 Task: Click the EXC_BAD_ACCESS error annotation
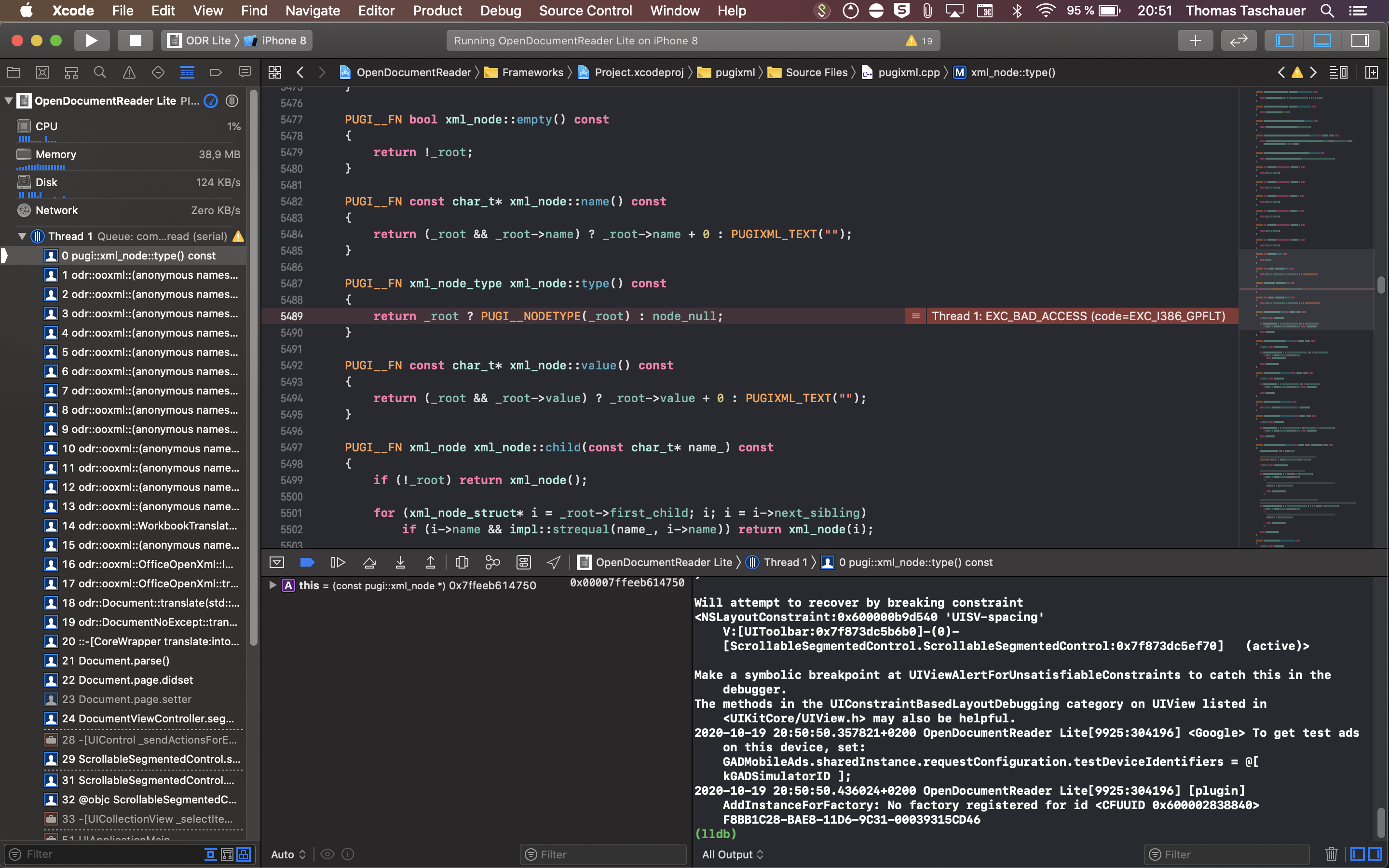(x=1071, y=316)
